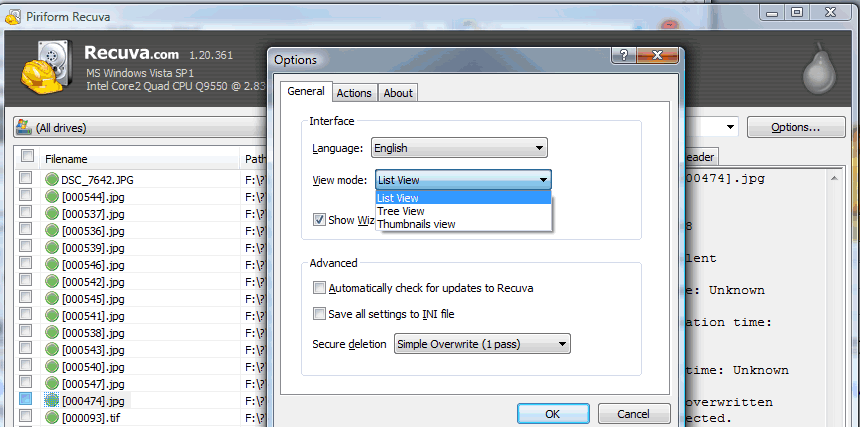Click the Piriform pear logo icon
Image resolution: width=860 pixels, height=427 pixels.
pos(819,69)
